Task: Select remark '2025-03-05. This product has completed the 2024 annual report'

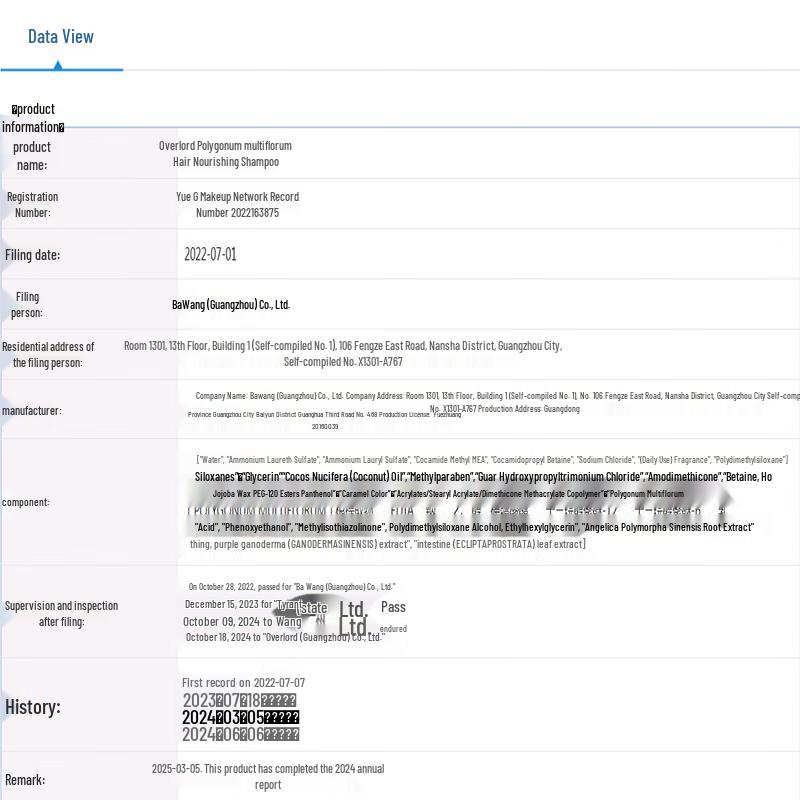Action: click(268, 777)
